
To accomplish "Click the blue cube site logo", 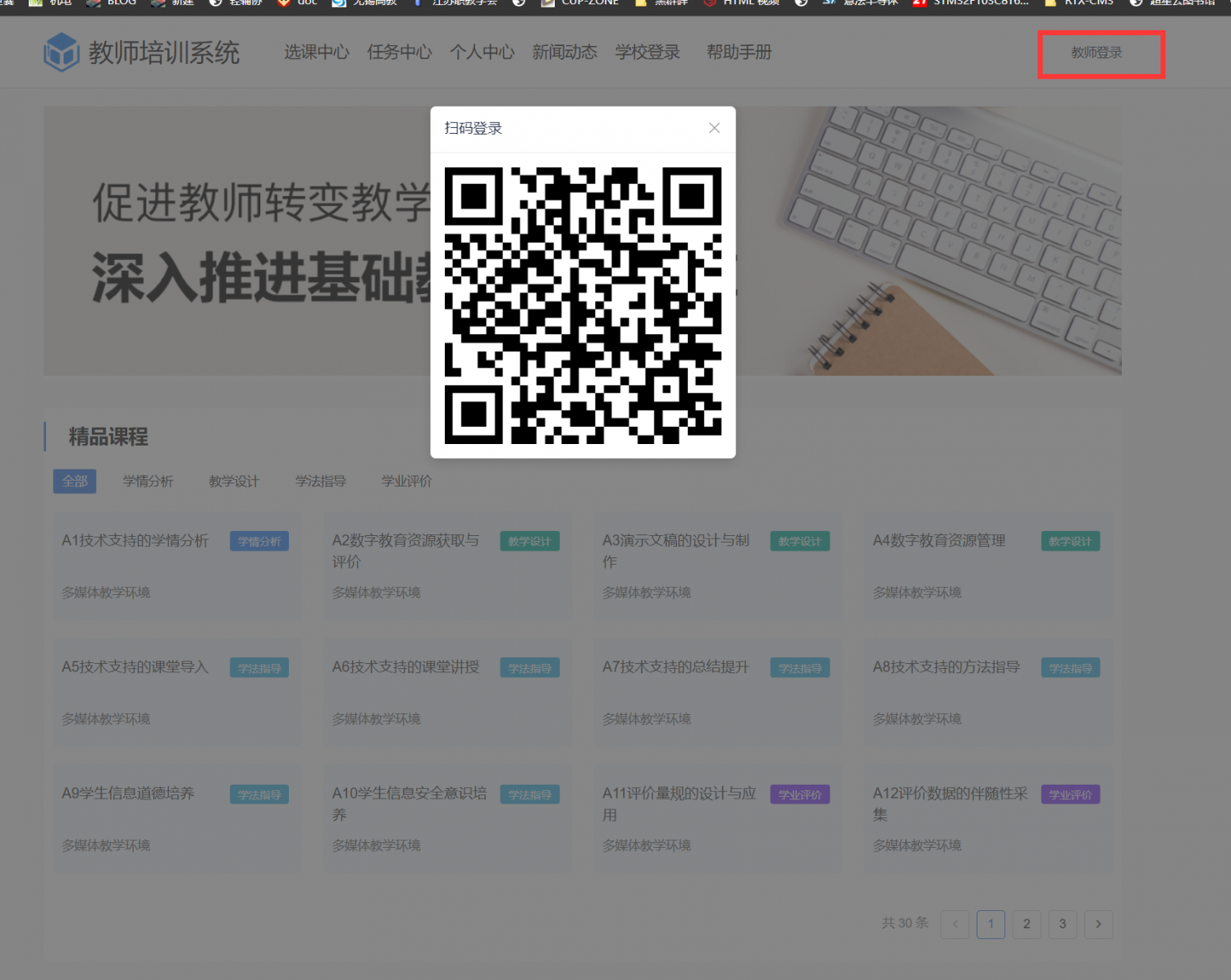I will 62,53.
